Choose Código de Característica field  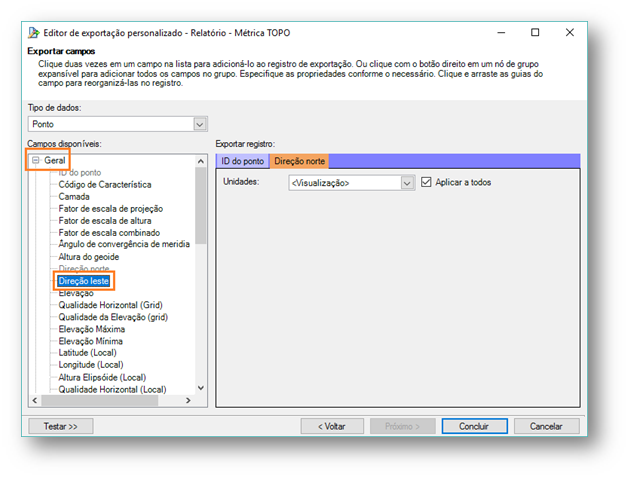point(105,185)
